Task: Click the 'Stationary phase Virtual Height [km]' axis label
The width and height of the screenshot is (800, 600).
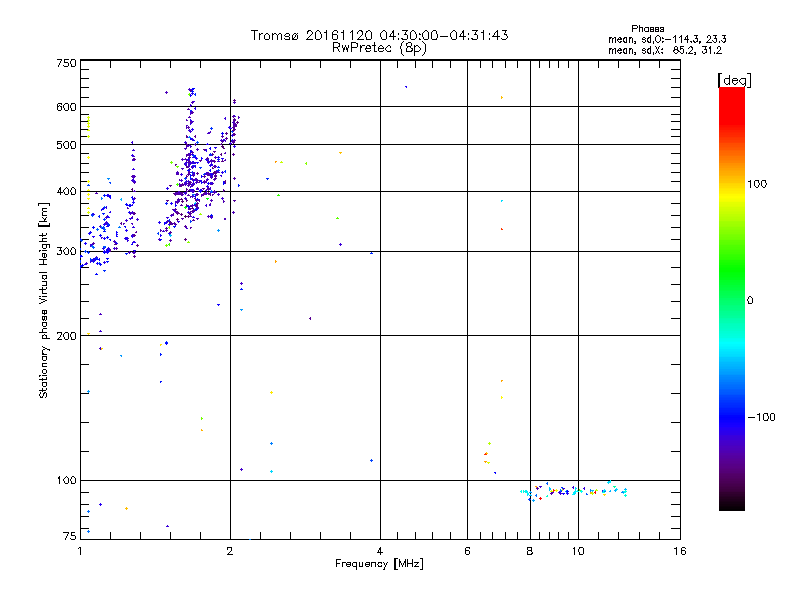Action: (x=44, y=300)
